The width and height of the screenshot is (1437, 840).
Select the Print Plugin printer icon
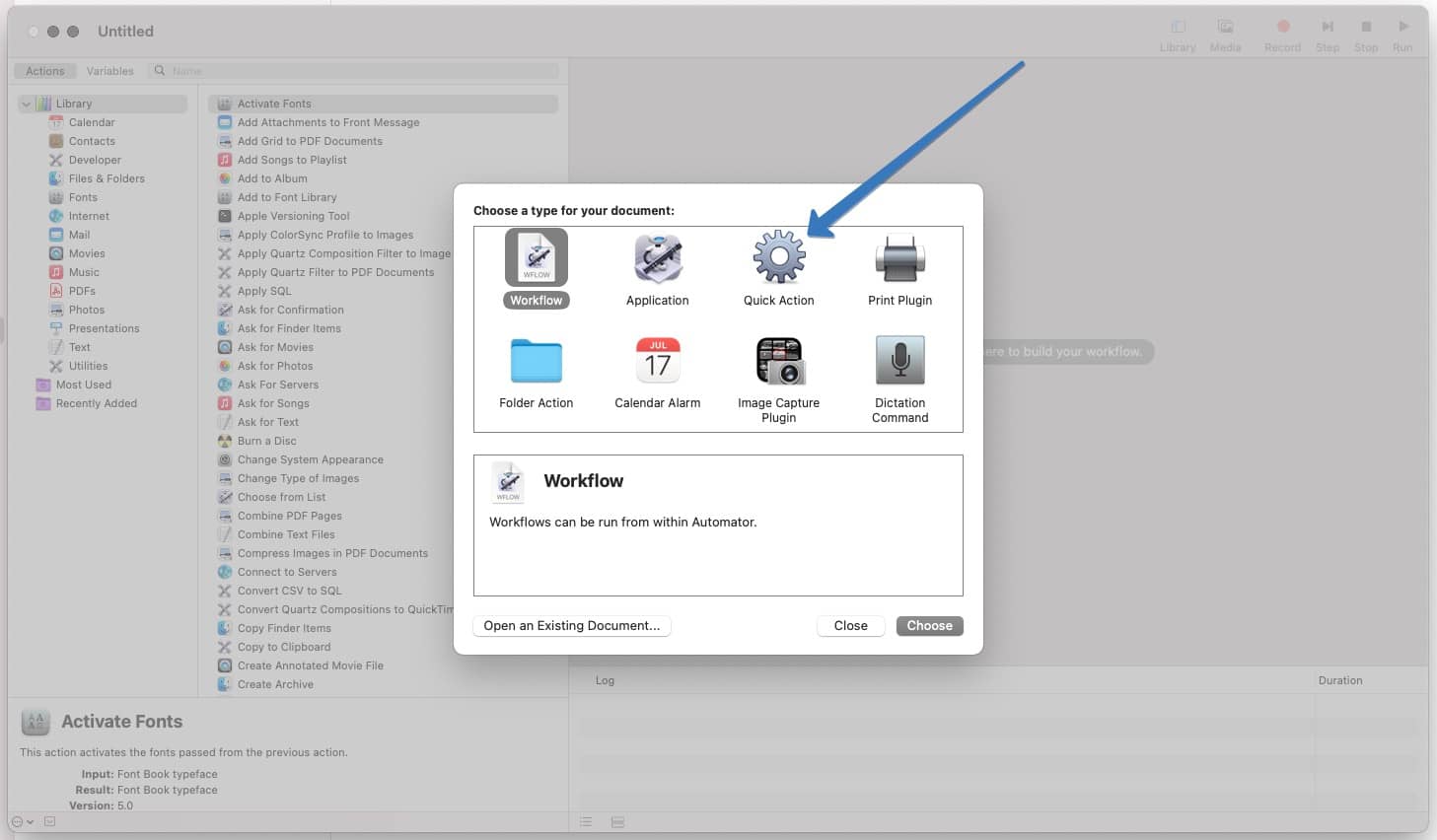pyautogui.click(x=900, y=259)
